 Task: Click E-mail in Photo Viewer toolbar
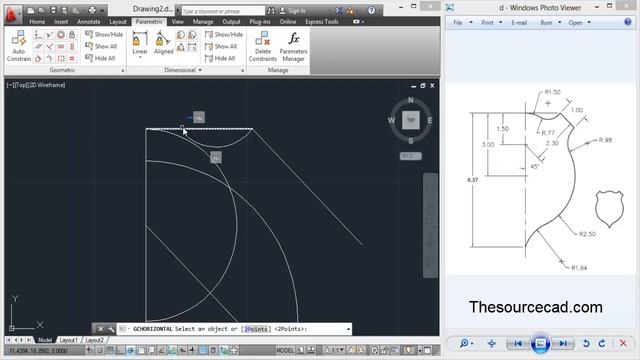[x=519, y=22]
